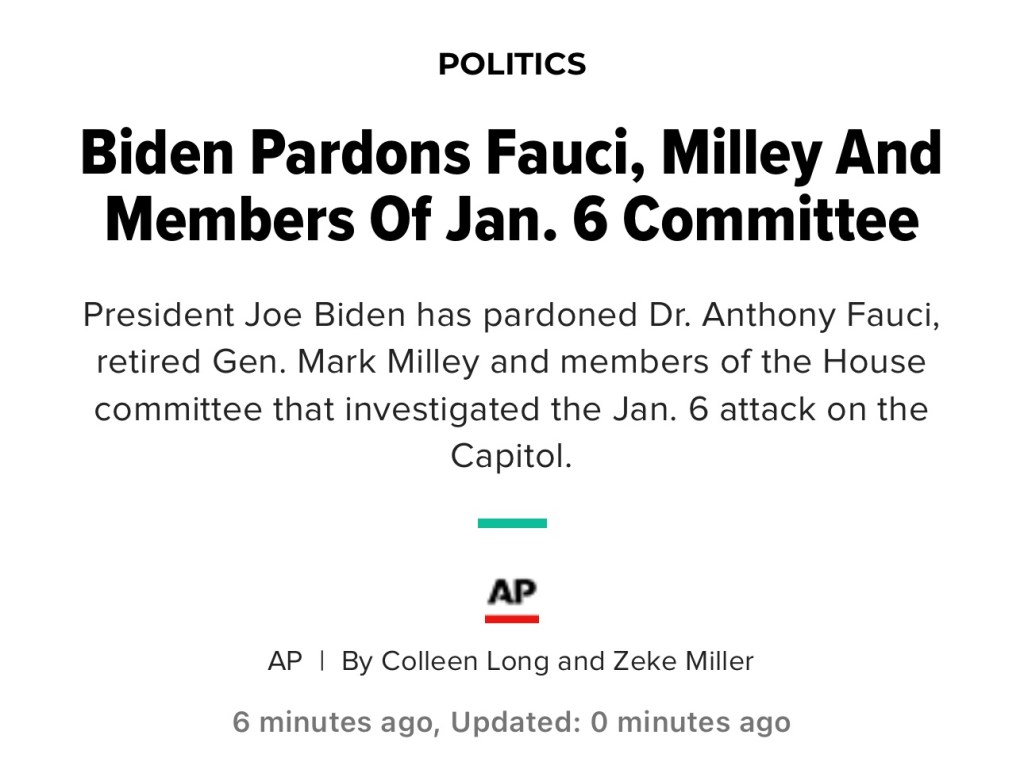Screen dimensions: 1024x781
Task: Click the word "House" in the summary
Action: point(874,362)
